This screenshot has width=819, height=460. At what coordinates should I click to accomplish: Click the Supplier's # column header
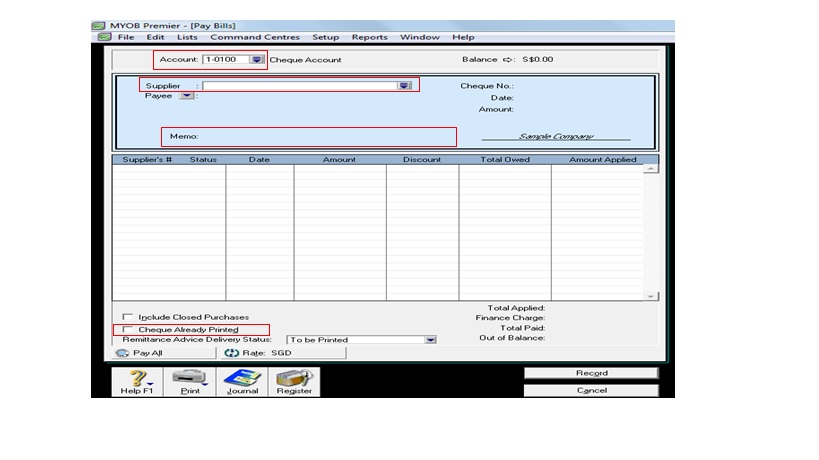coord(147,159)
